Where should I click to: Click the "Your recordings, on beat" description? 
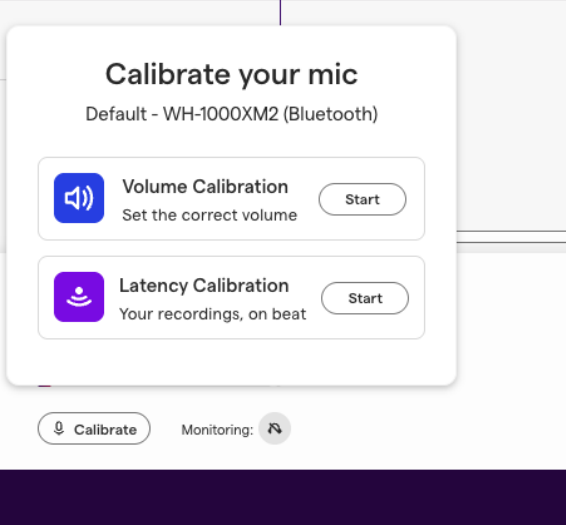213,314
